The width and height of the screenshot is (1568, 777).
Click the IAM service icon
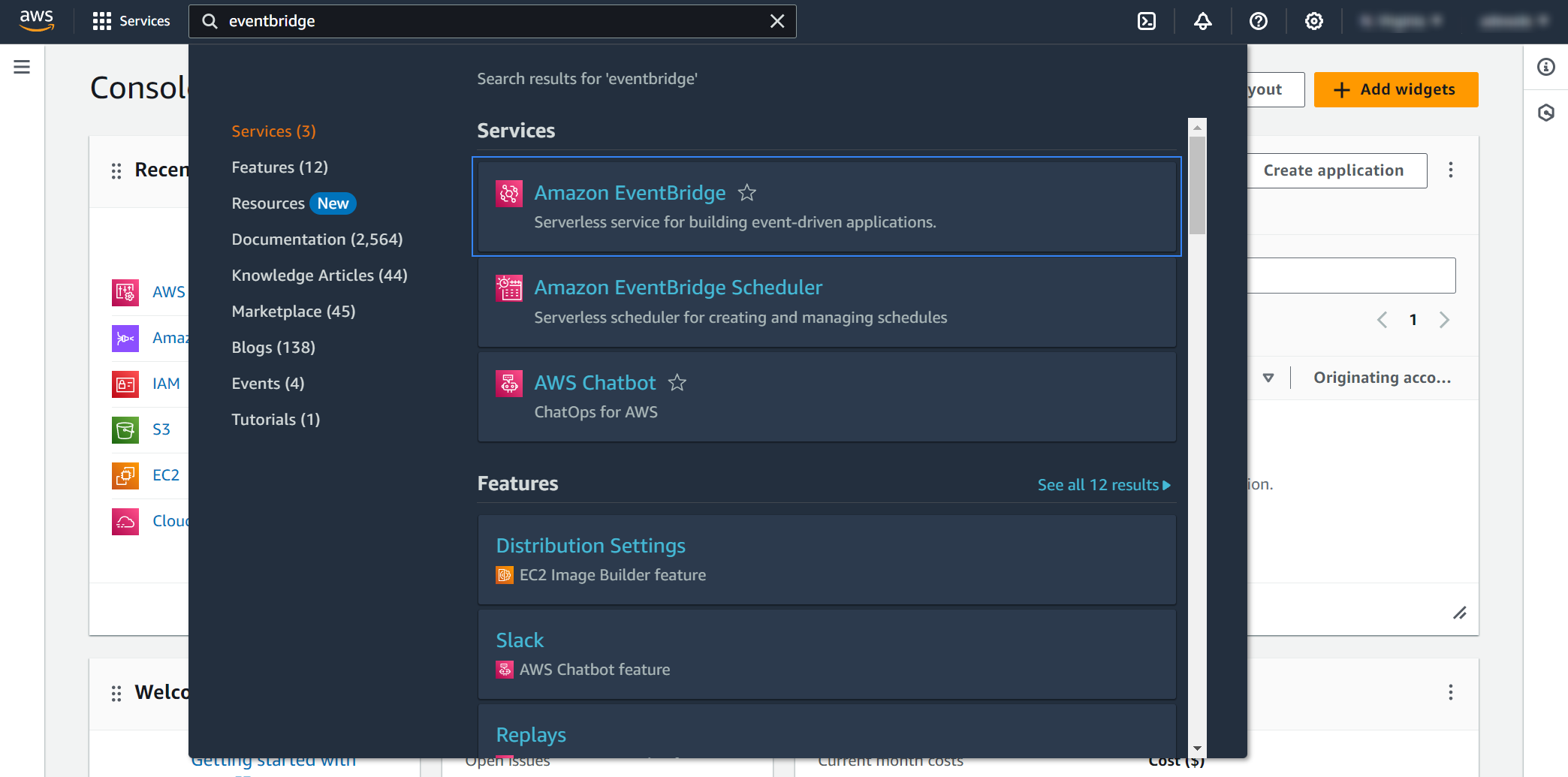pyautogui.click(x=125, y=384)
